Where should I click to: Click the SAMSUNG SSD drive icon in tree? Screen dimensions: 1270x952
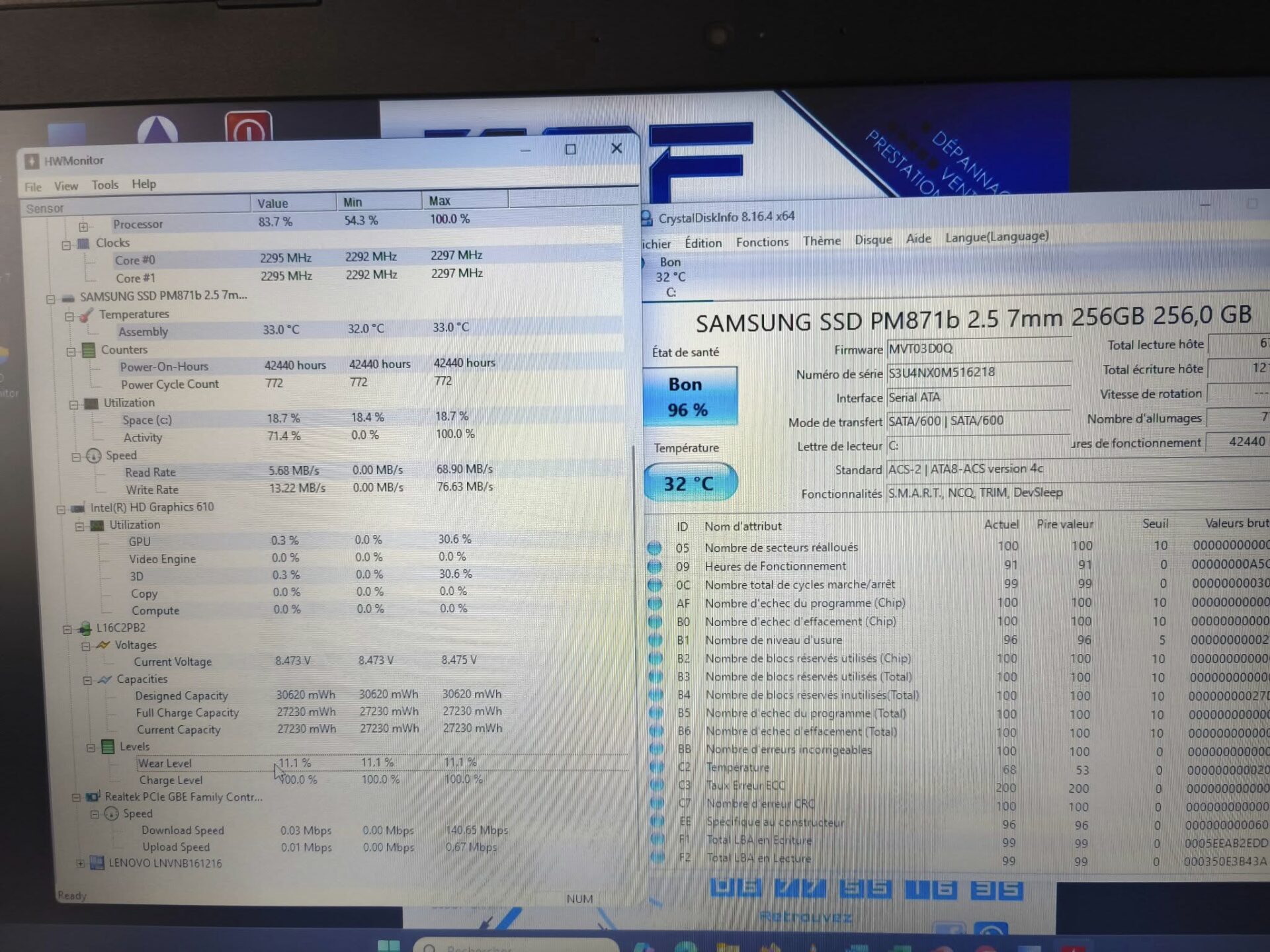pyautogui.click(x=68, y=298)
